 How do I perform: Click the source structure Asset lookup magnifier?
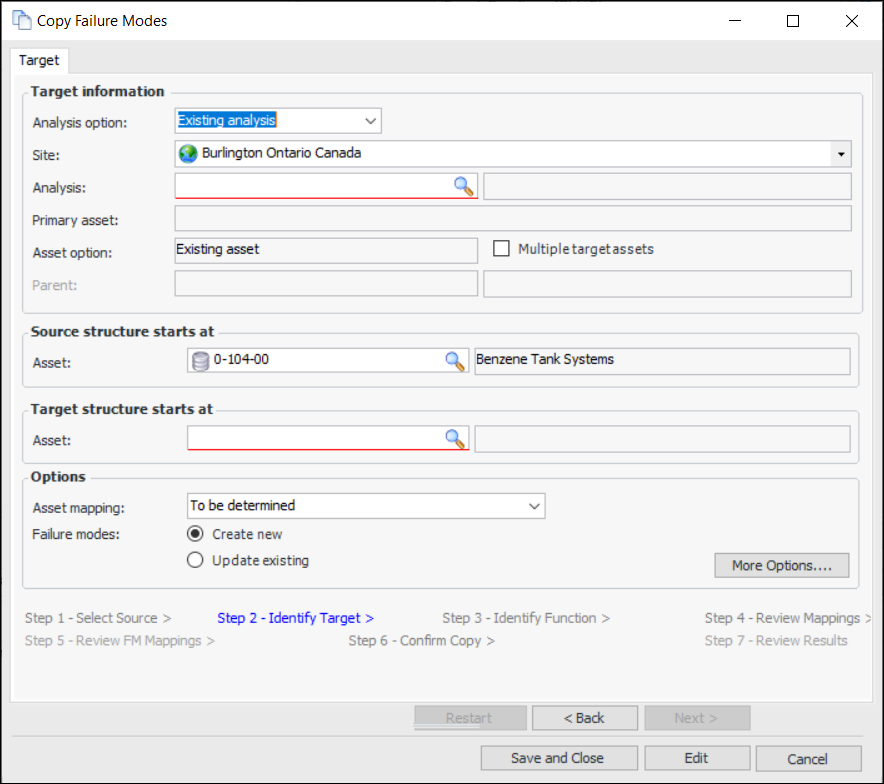point(455,360)
